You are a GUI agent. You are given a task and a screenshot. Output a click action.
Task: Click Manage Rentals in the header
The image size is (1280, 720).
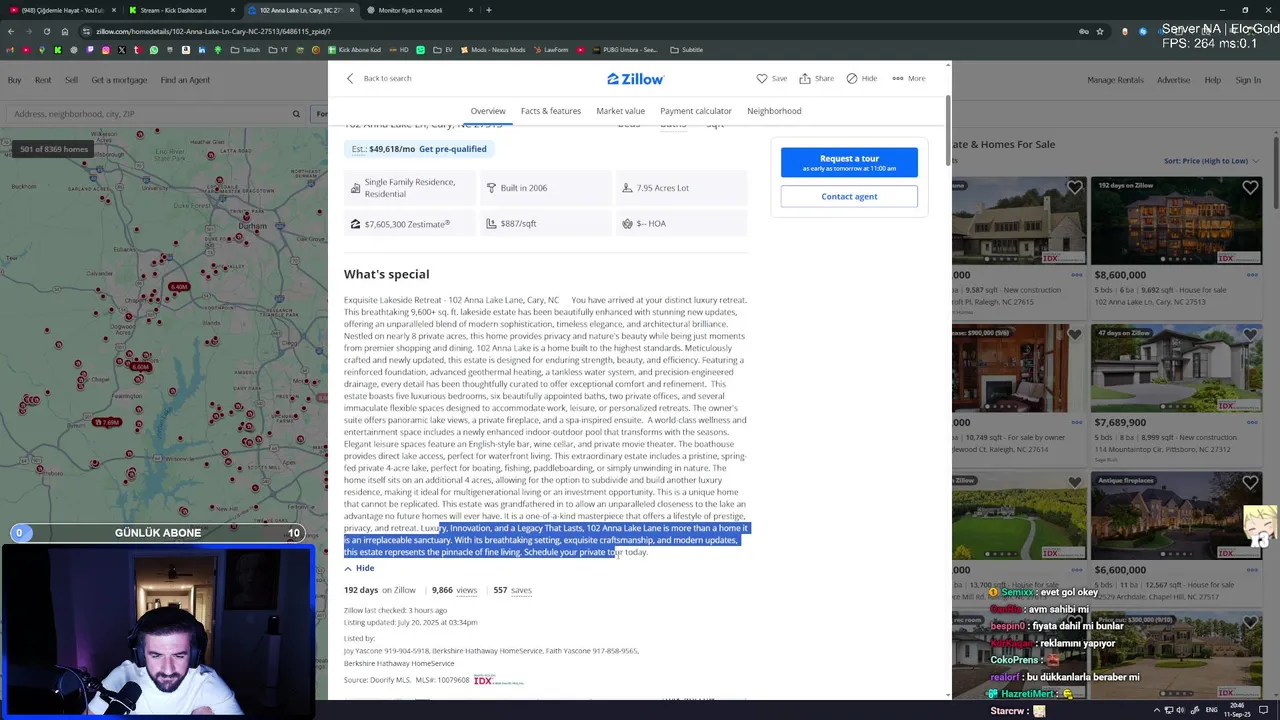click(1115, 80)
